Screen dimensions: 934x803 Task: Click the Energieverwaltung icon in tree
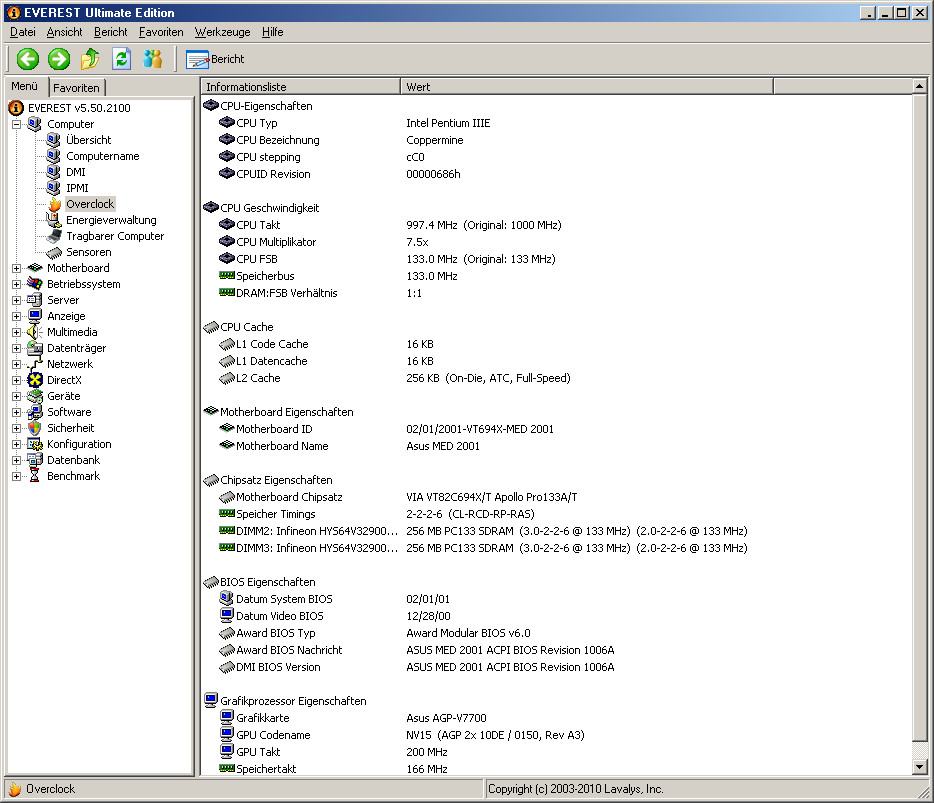[54, 220]
